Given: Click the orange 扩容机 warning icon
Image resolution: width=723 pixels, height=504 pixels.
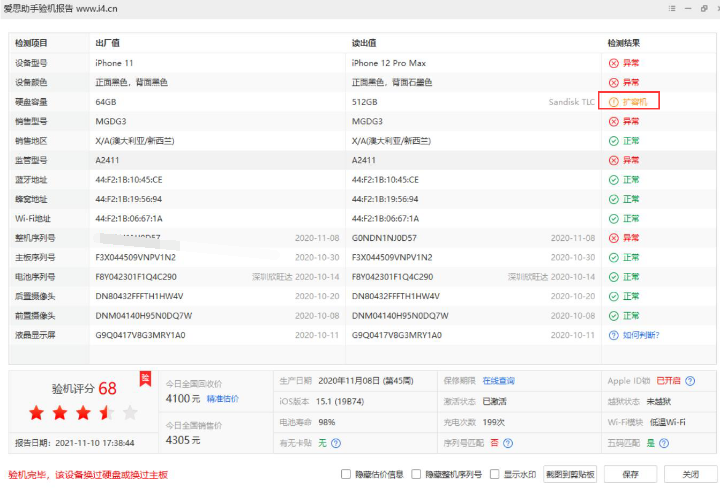Looking at the screenshot, I should coord(614,102).
